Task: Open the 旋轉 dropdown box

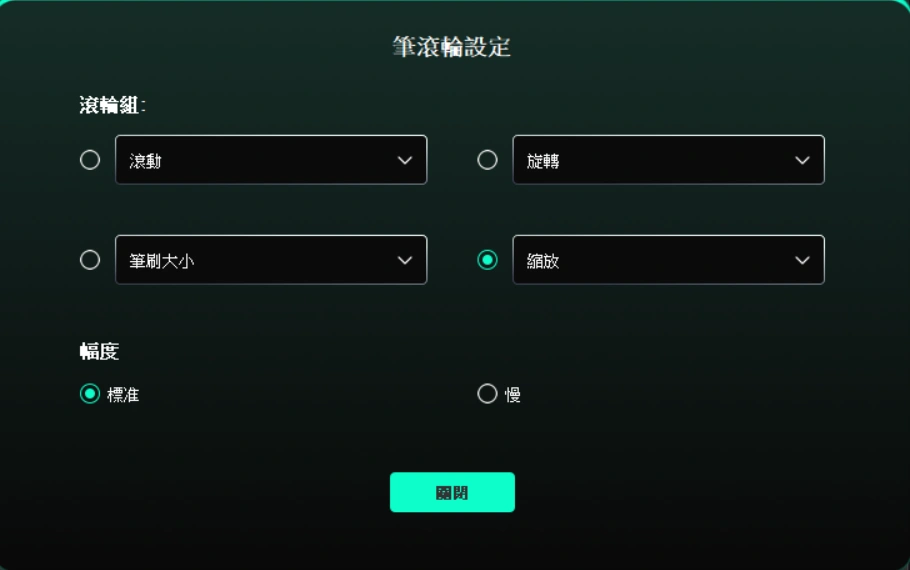Action: [669, 160]
